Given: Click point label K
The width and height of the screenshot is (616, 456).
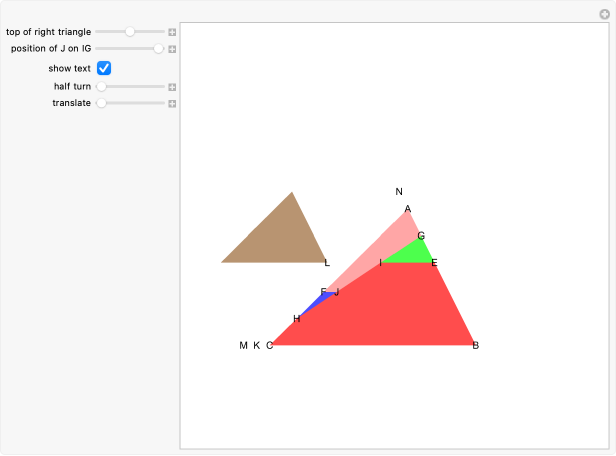Looking at the screenshot, I should click(257, 345).
